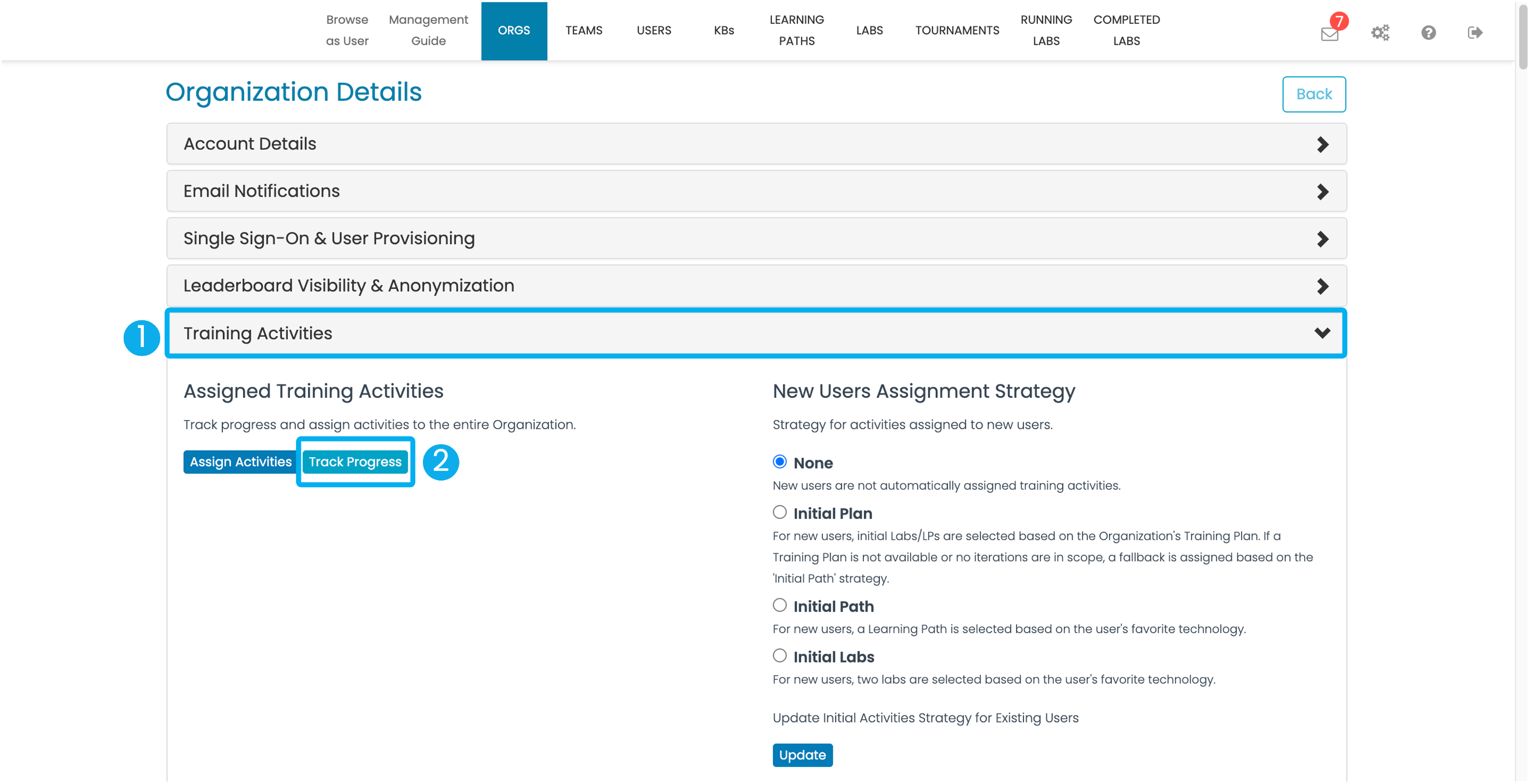Go to the LABS tab
This screenshot has height=784, width=1531.
869,31
